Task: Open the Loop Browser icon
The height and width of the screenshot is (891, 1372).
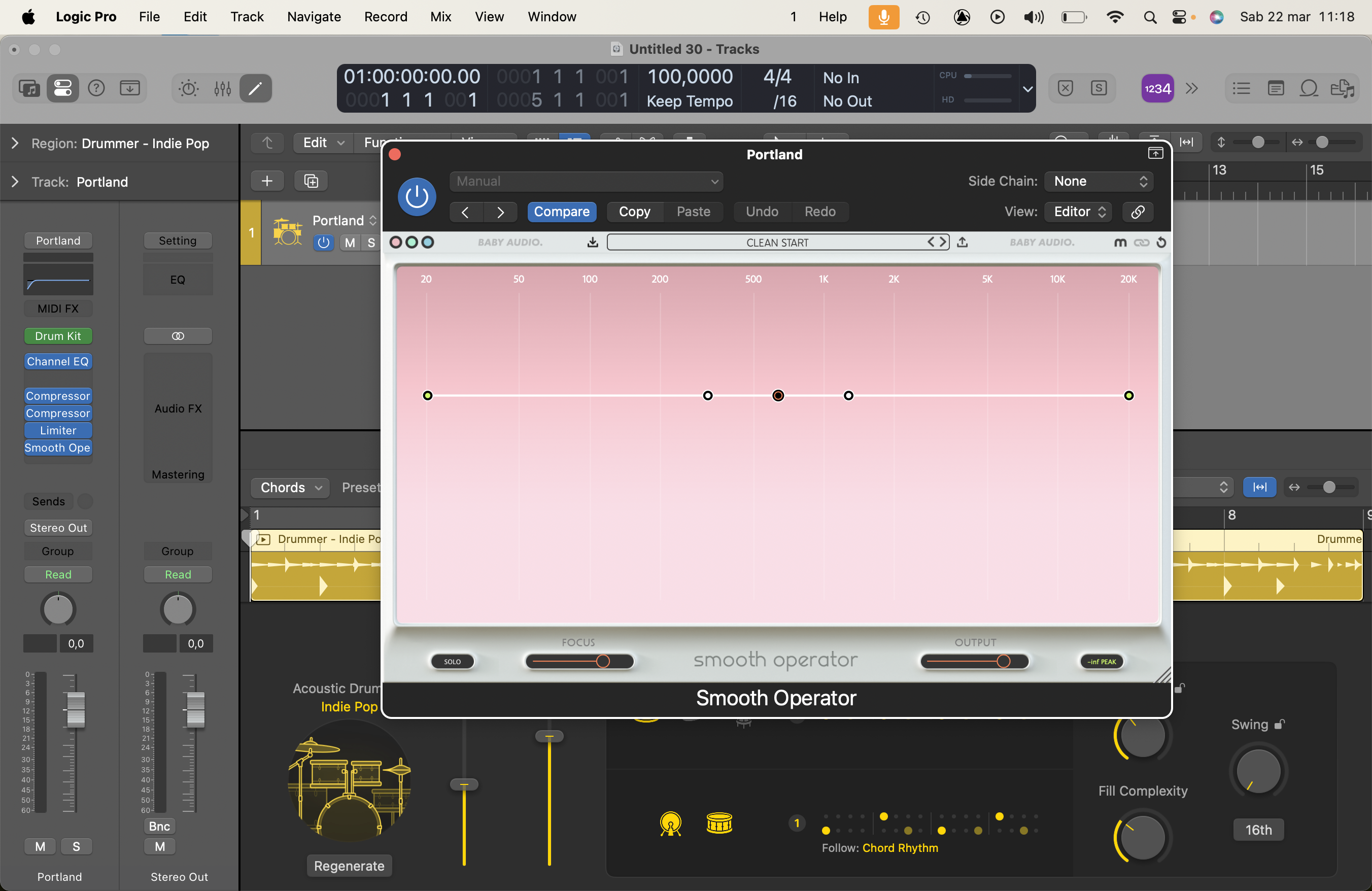Action: 1309,88
